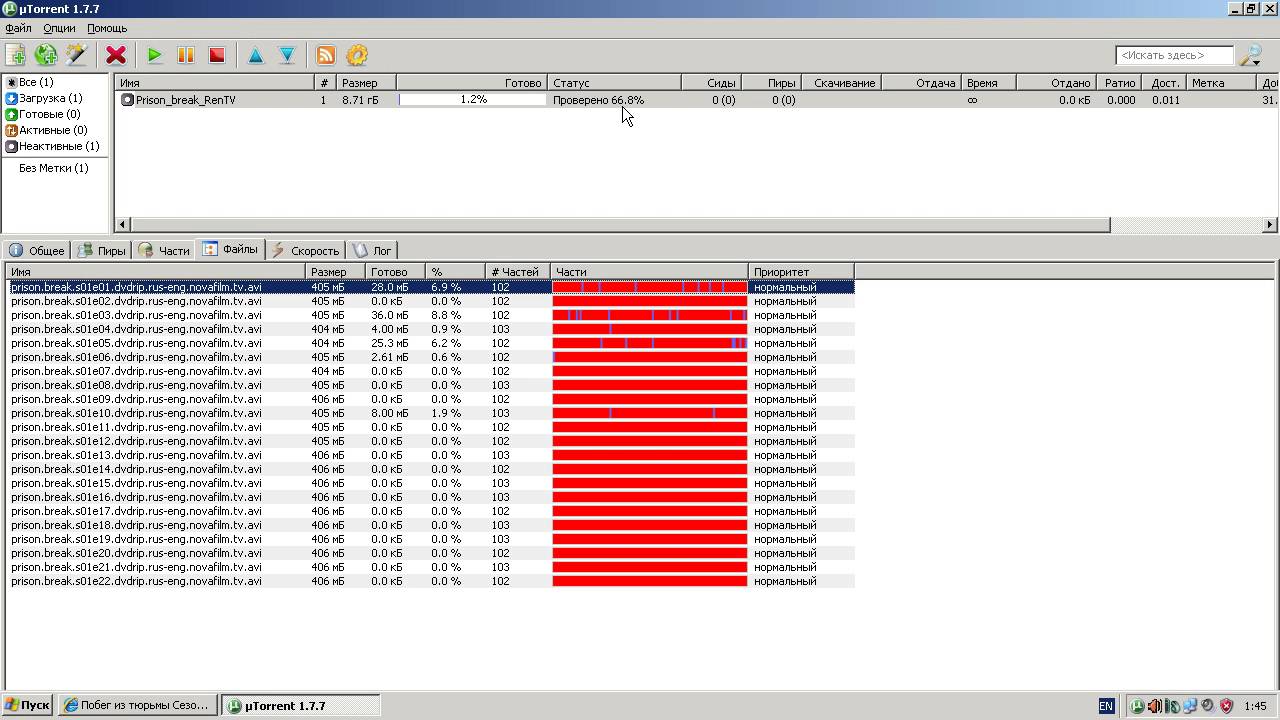
Task: Click the pieces bar of the s01e05 file
Action: click(x=650, y=343)
